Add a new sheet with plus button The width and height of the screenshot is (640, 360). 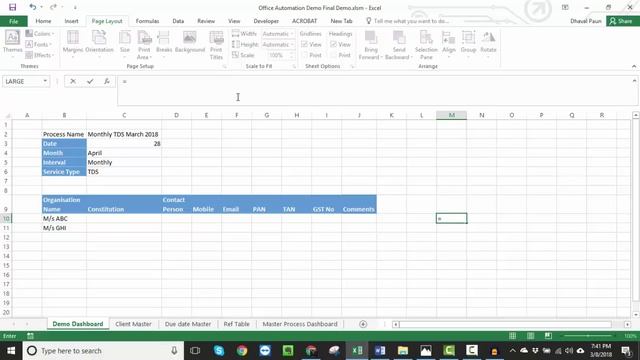tap(363, 324)
